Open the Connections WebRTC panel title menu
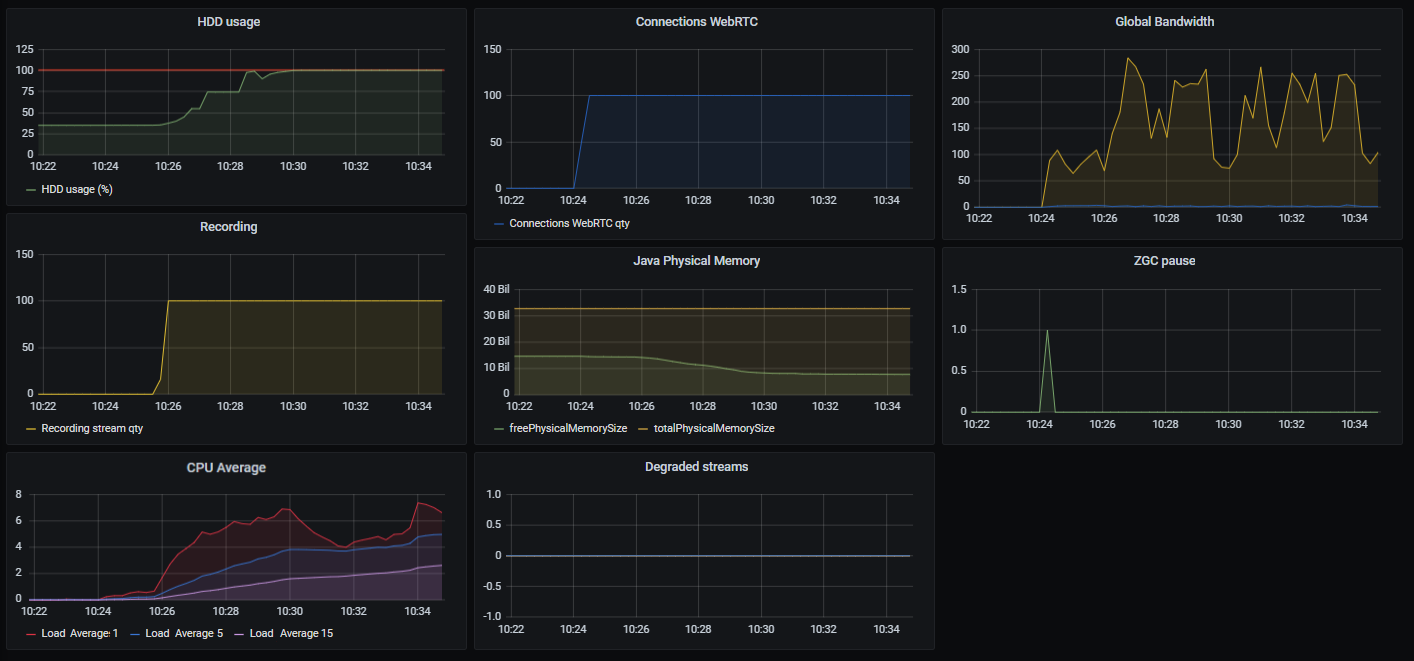This screenshot has height=661, width=1414. pos(697,21)
